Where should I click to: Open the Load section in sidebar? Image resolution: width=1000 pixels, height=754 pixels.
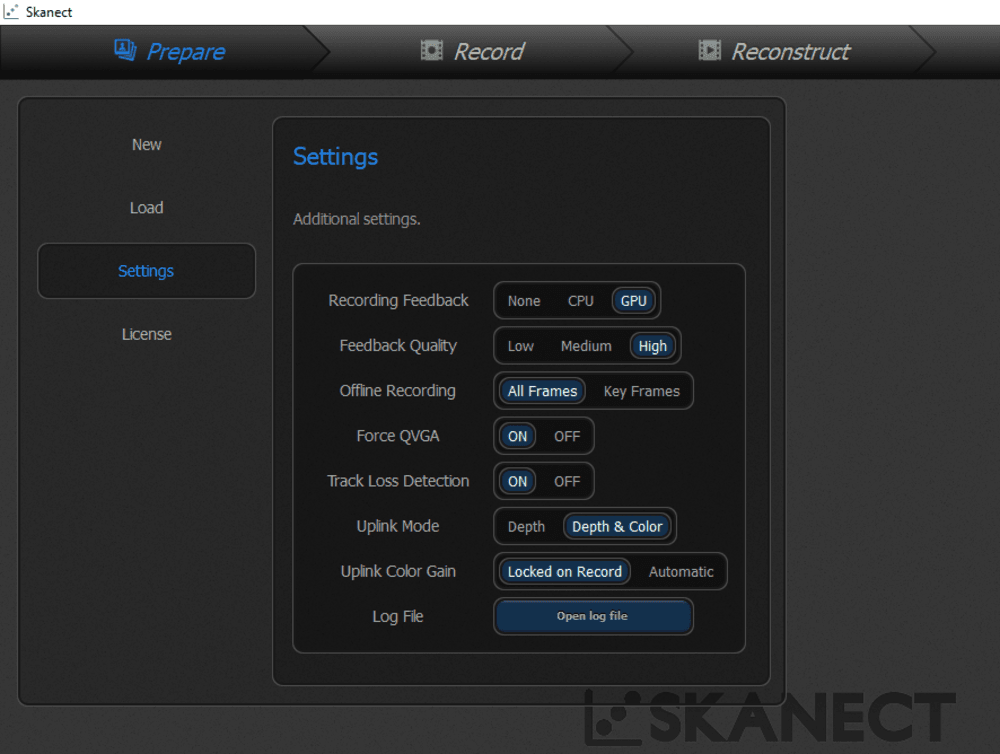(x=147, y=208)
